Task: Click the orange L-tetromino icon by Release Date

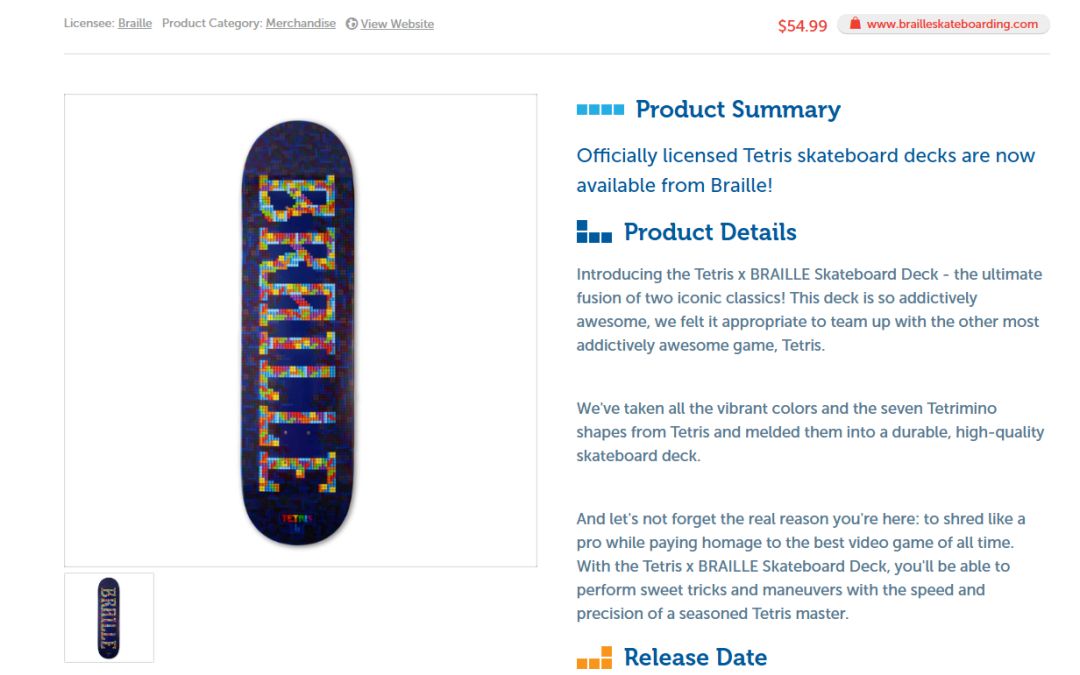Action: coord(594,658)
